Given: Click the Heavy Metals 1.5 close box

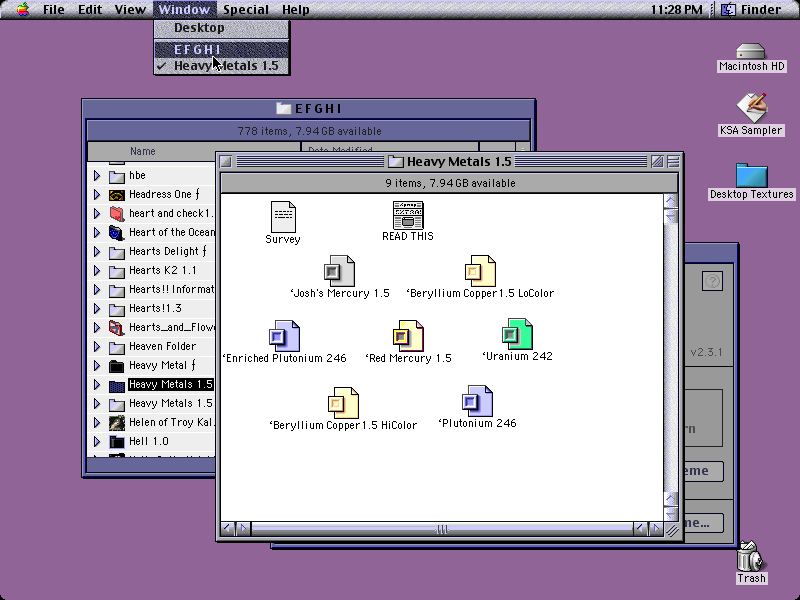Looking at the screenshot, I should 226,162.
